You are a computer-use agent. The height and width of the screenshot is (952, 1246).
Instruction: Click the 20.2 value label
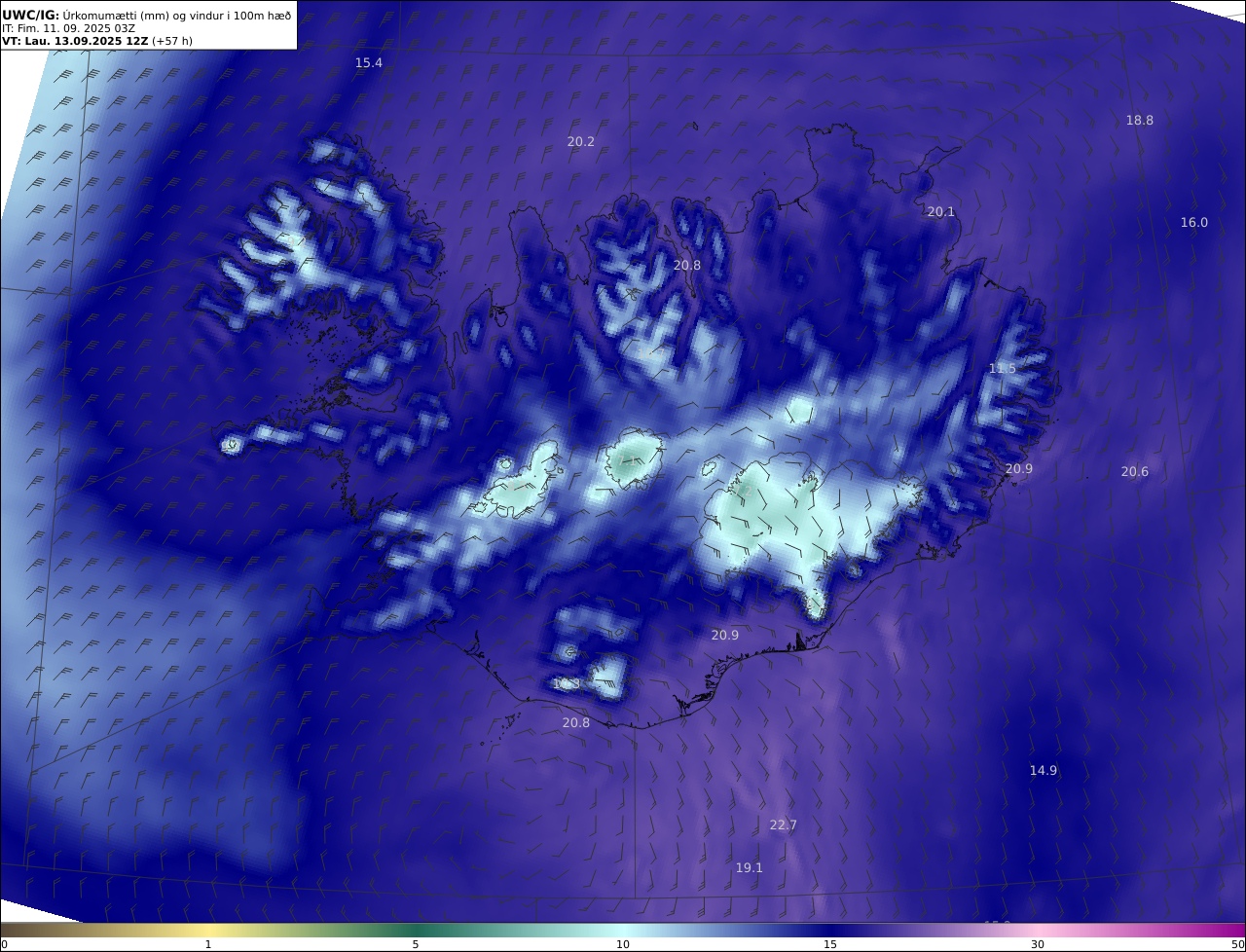point(581,141)
